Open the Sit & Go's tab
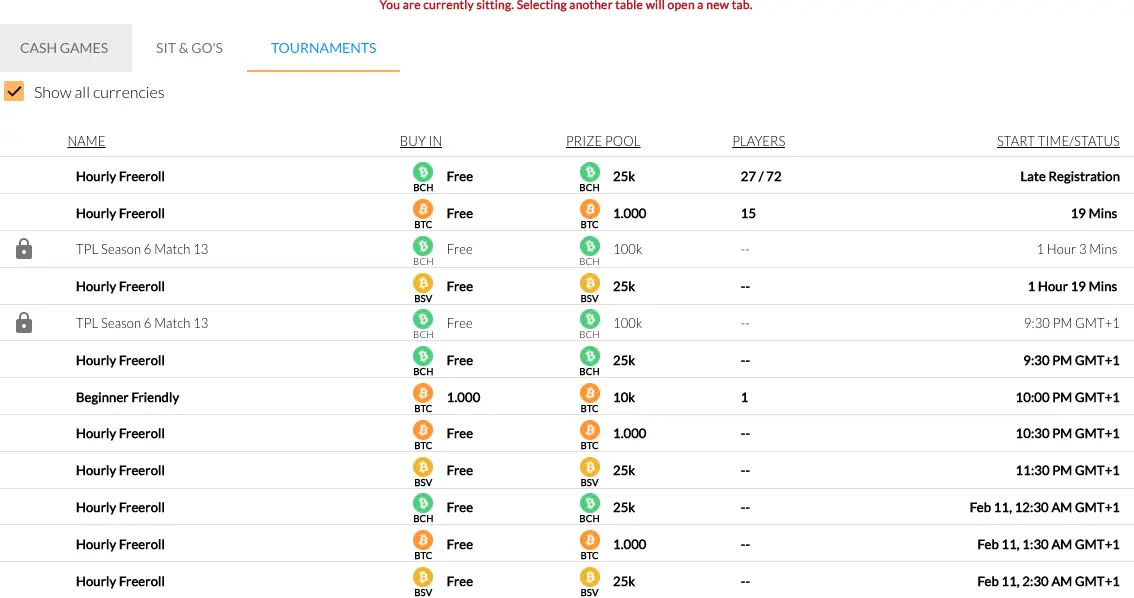Viewport: 1134px width, 598px height. 189,48
